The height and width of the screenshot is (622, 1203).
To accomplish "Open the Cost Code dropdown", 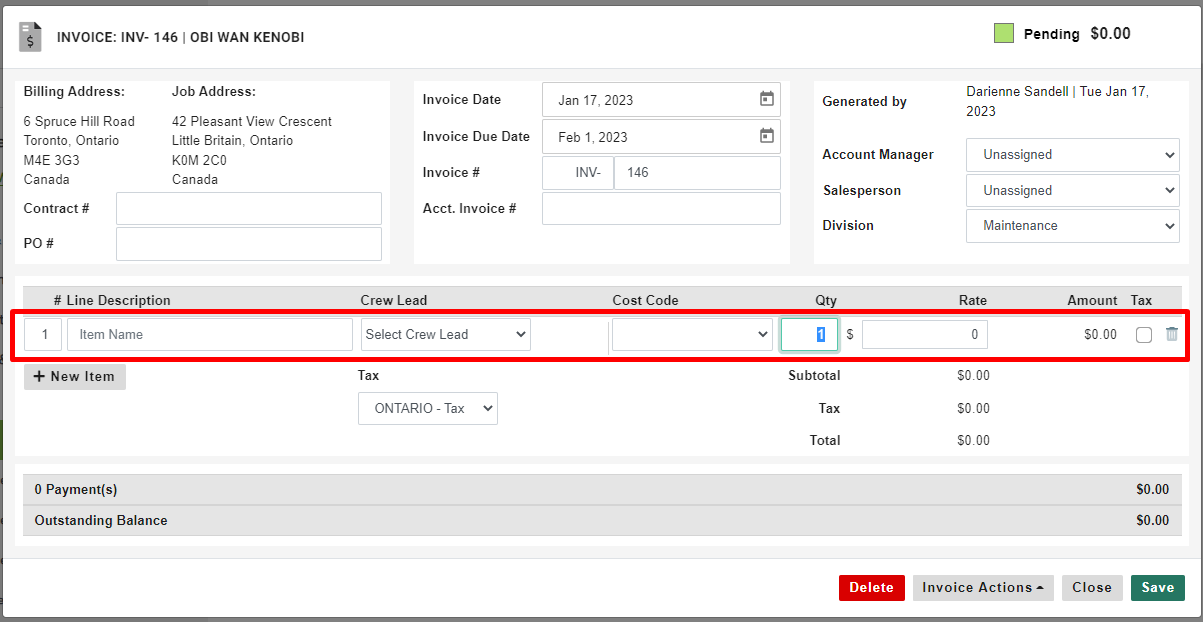I will [692, 334].
